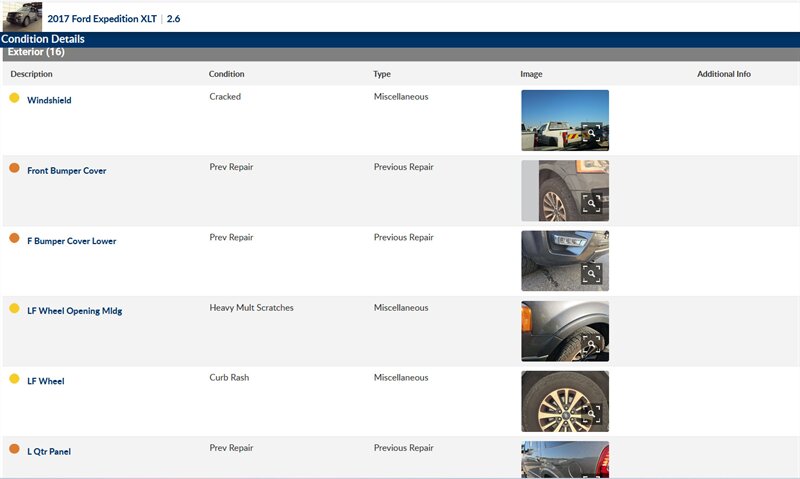Open the L Qtr Panel damage photo
Screen dimensions: 800x479
click(564, 459)
